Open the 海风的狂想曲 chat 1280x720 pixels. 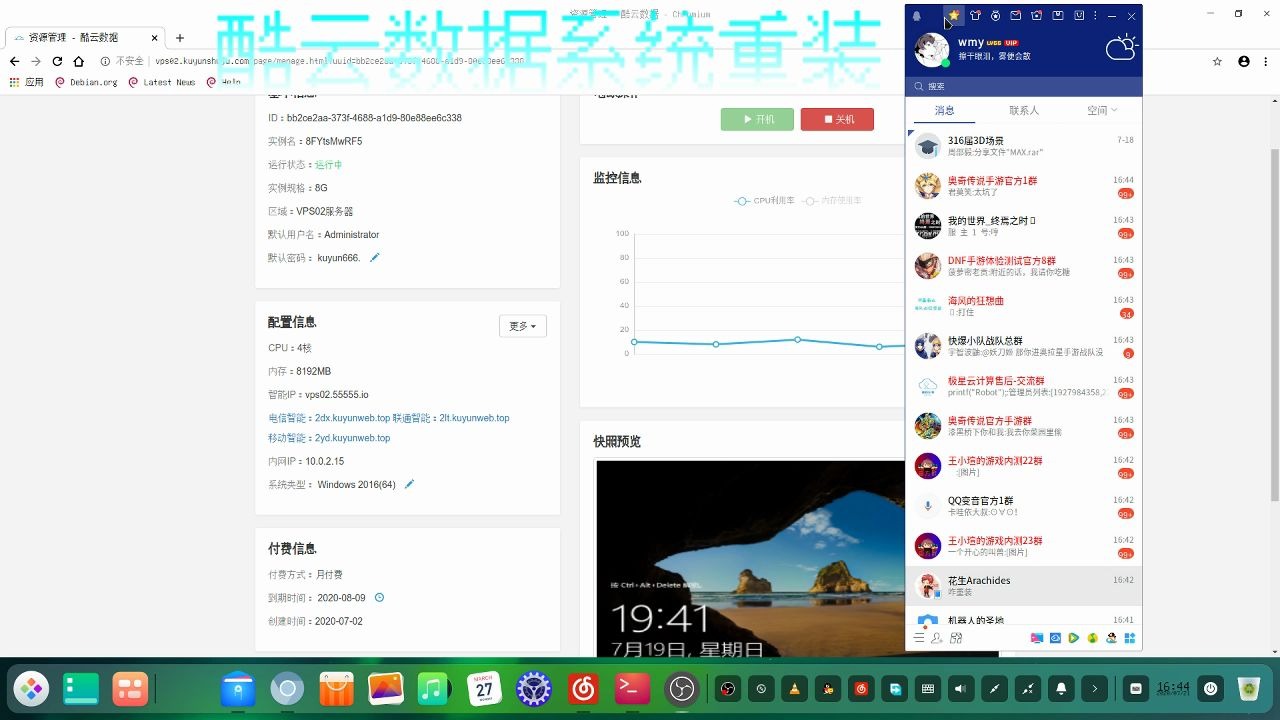(x=1023, y=306)
